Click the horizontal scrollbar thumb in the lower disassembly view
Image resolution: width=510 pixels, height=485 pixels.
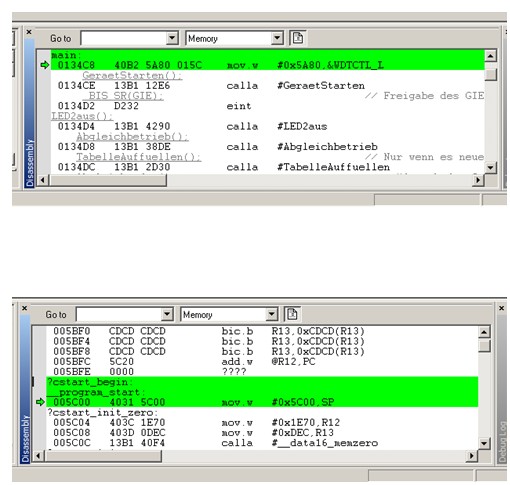point(103,456)
